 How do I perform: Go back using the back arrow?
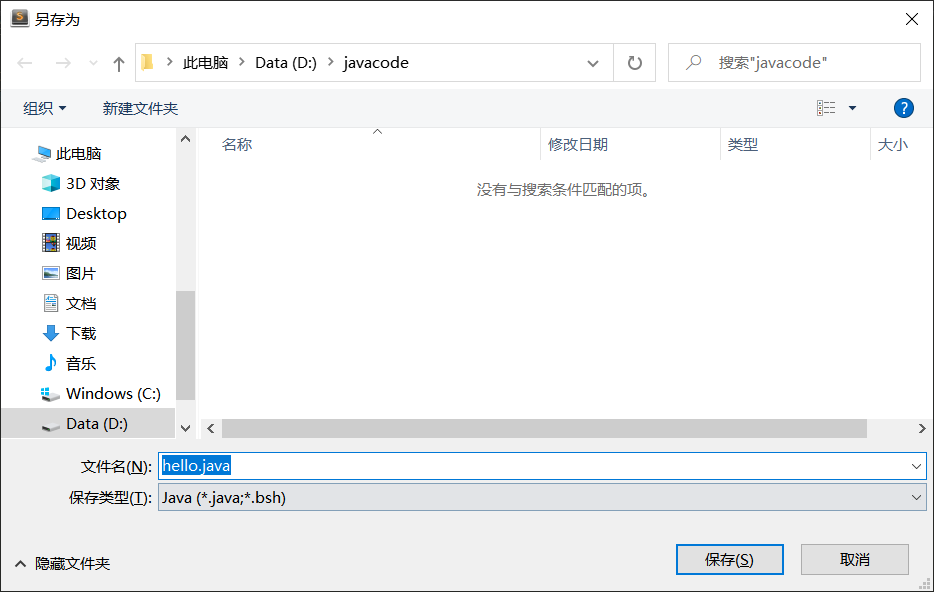point(24,63)
